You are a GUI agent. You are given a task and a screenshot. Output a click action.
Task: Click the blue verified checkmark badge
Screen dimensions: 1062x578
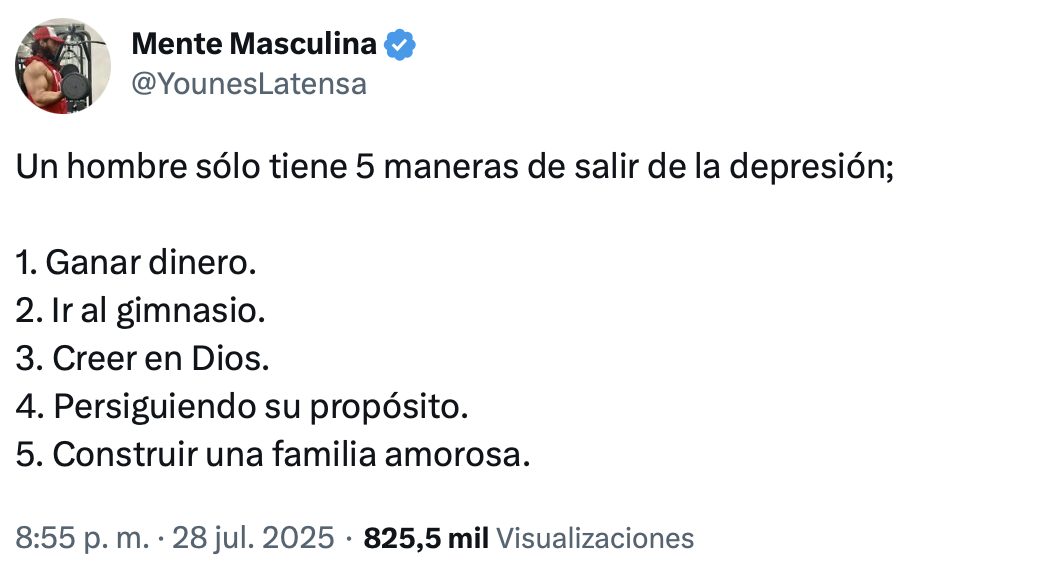pos(400,45)
